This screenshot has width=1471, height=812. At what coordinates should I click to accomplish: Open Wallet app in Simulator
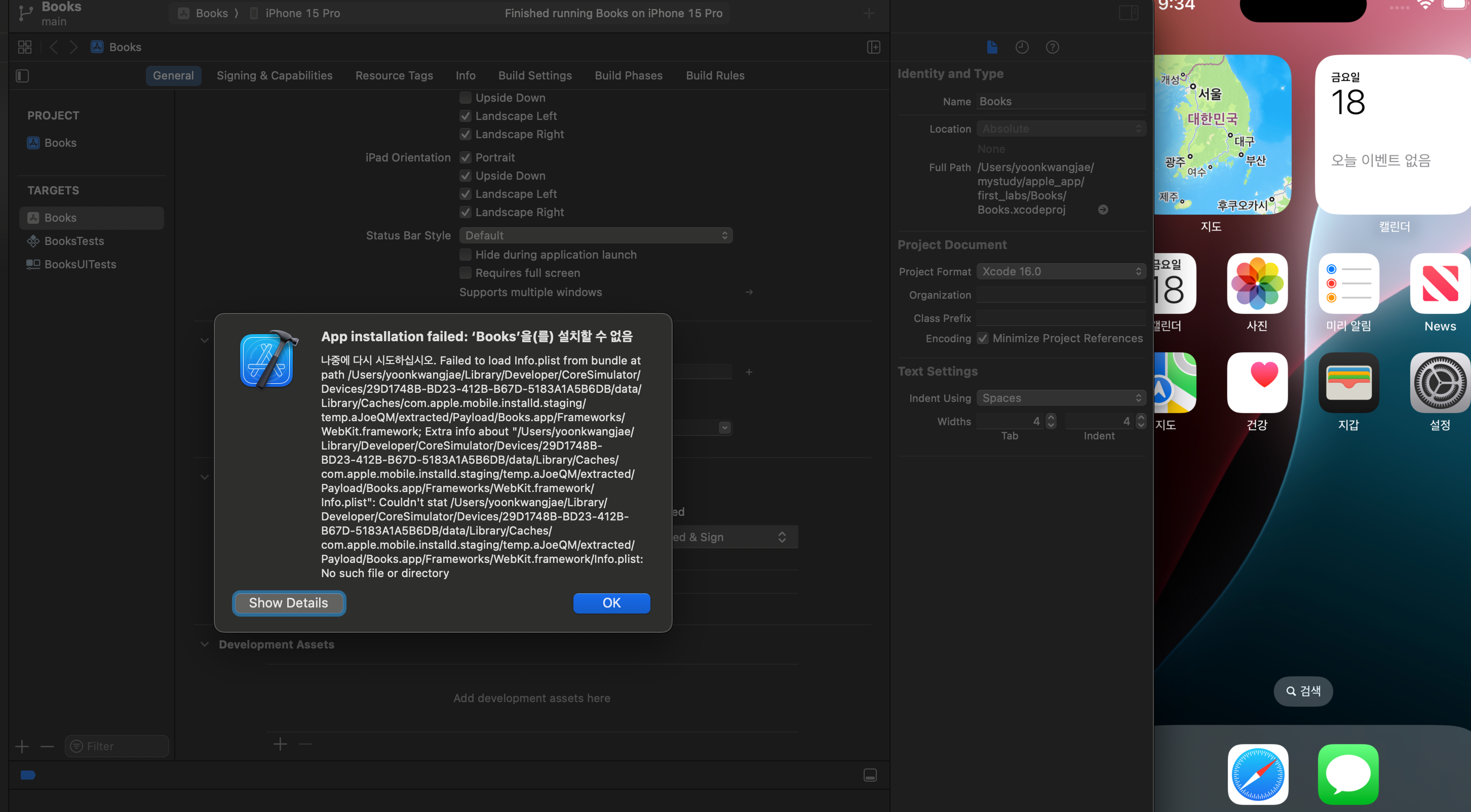1348,382
